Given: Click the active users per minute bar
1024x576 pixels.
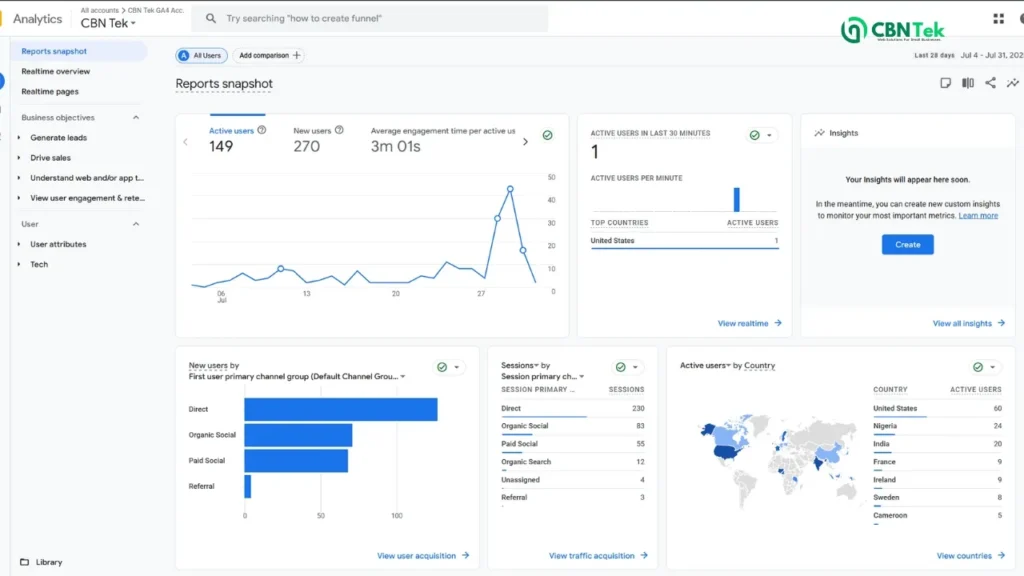Looking at the screenshot, I should pyautogui.click(x=737, y=199).
